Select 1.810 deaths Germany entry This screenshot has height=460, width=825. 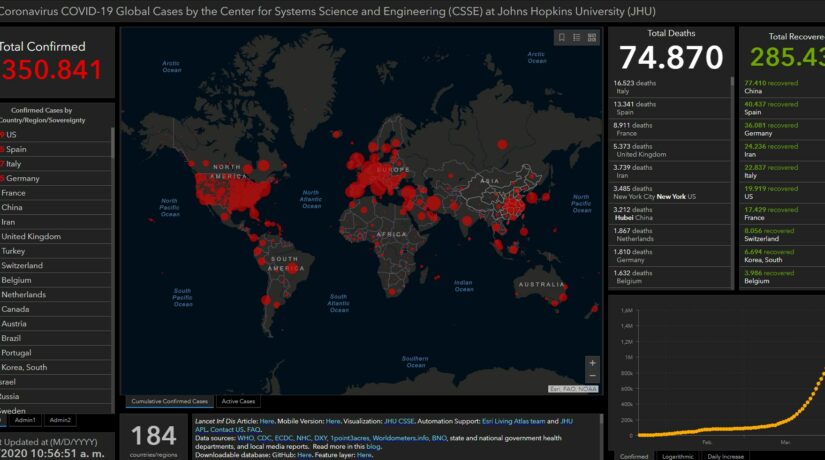tap(669, 255)
